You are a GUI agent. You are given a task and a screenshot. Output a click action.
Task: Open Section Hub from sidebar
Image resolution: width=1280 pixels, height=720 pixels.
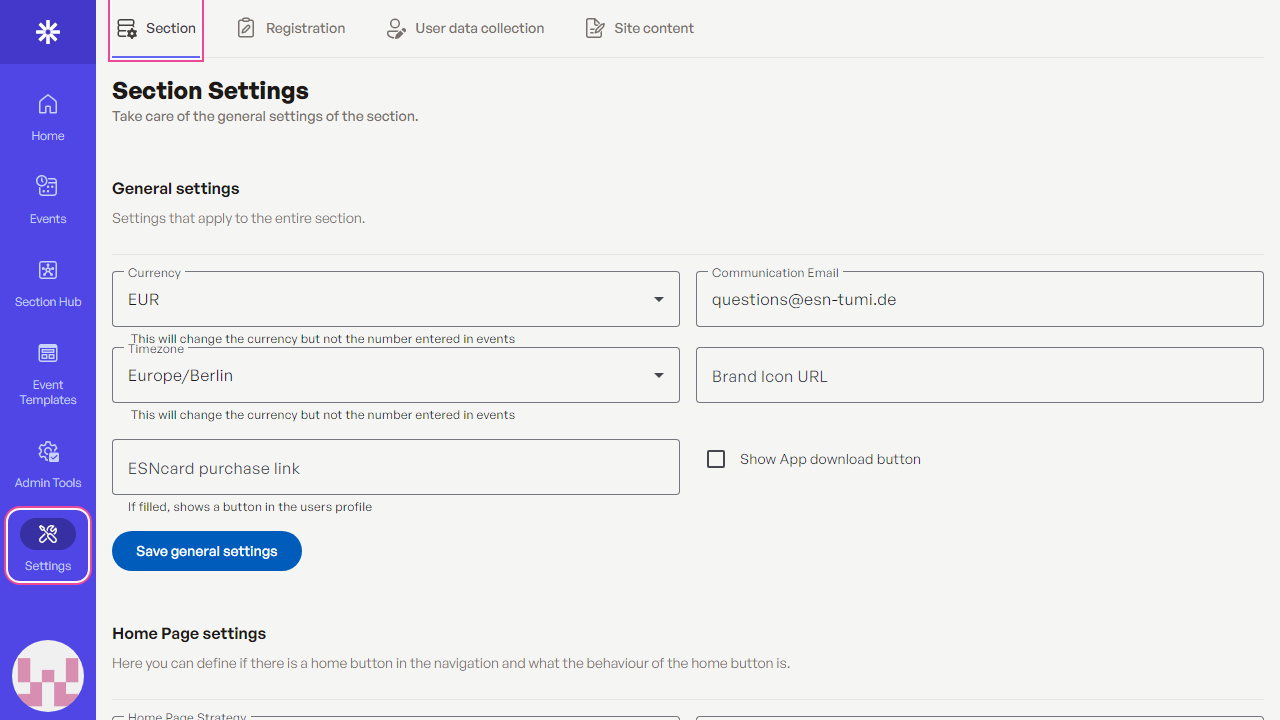click(x=47, y=282)
